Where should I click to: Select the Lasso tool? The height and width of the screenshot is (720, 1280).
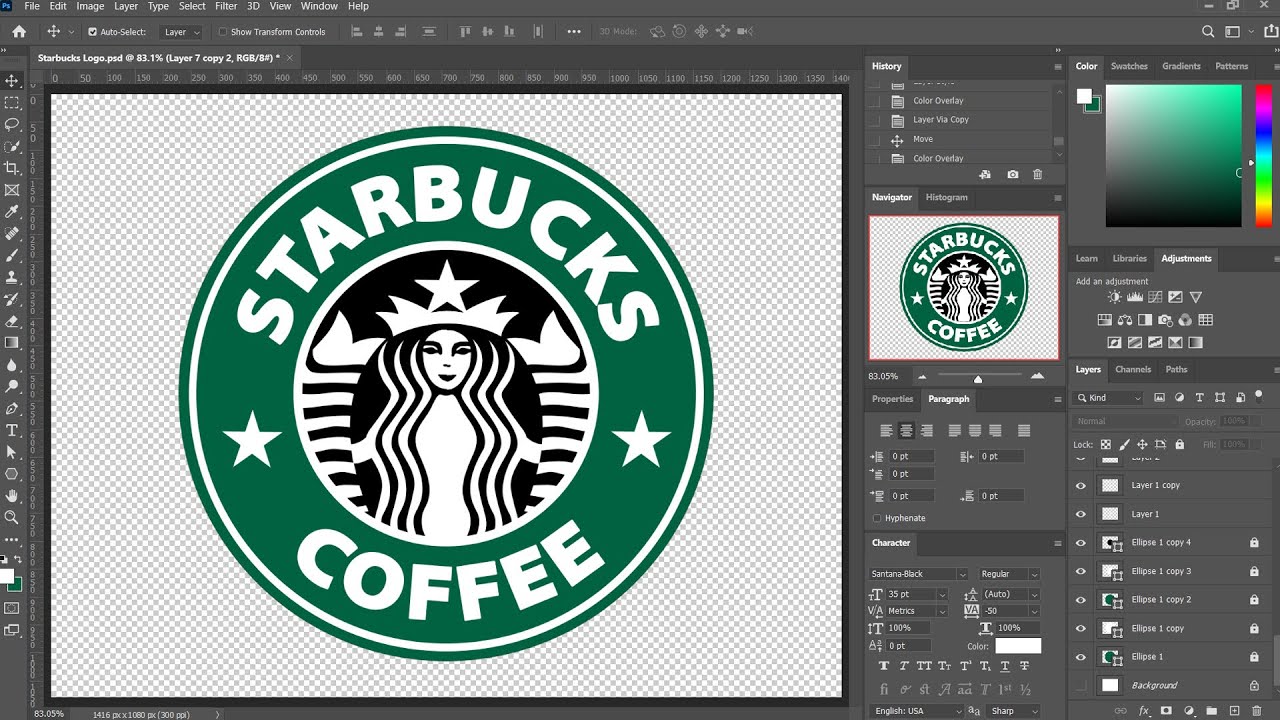tap(12, 125)
